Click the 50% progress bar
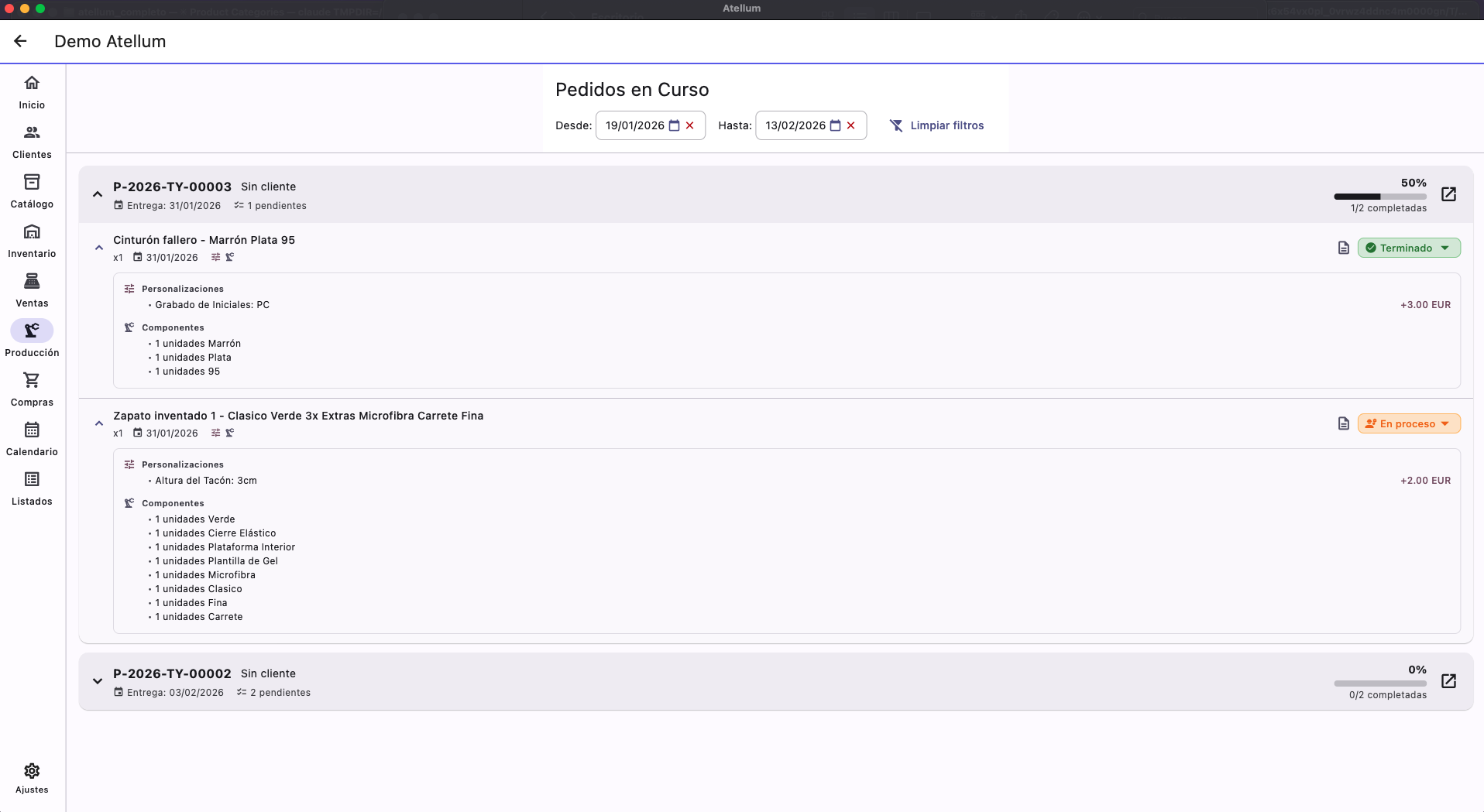 (1380, 197)
